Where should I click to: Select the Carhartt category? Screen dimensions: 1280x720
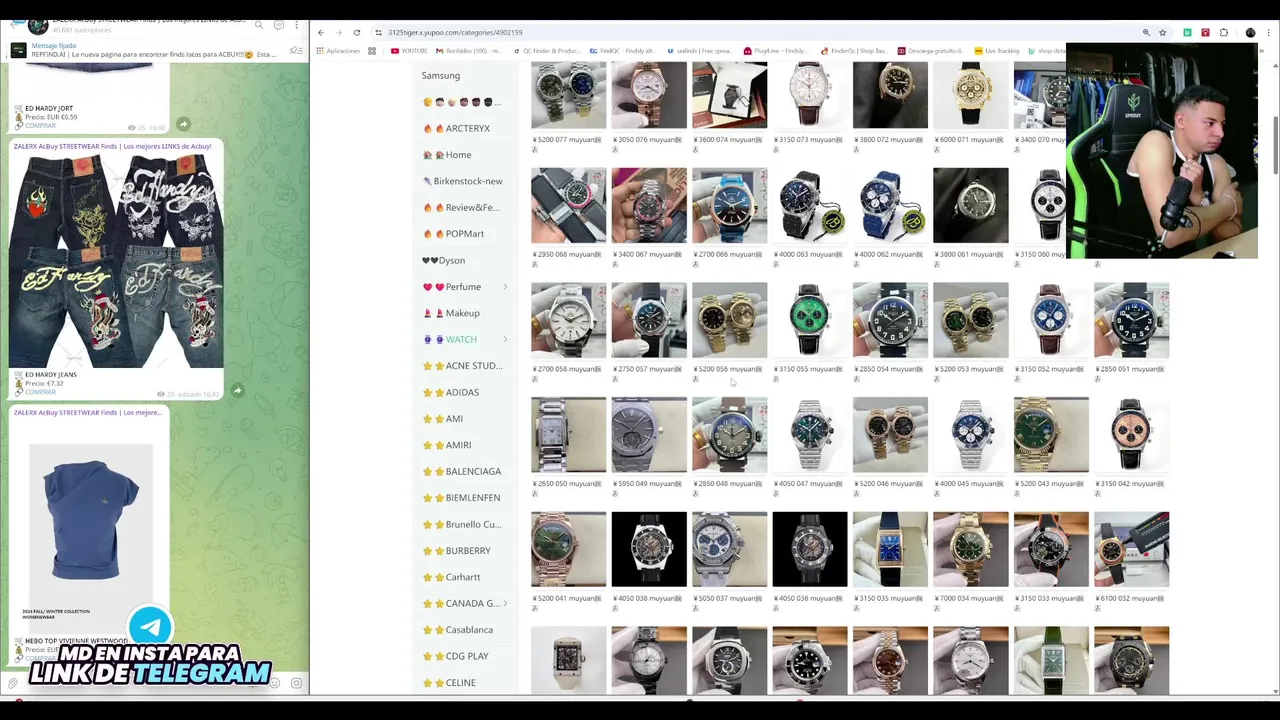(x=452, y=577)
